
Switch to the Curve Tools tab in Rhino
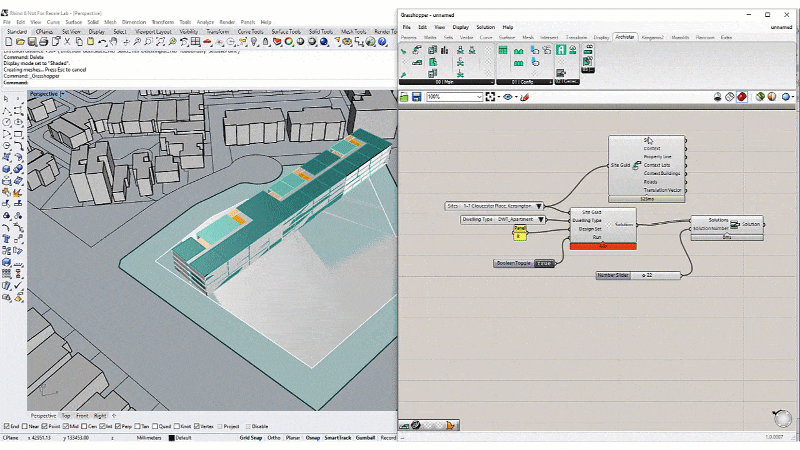pyautogui.click(x=250, y=32)
